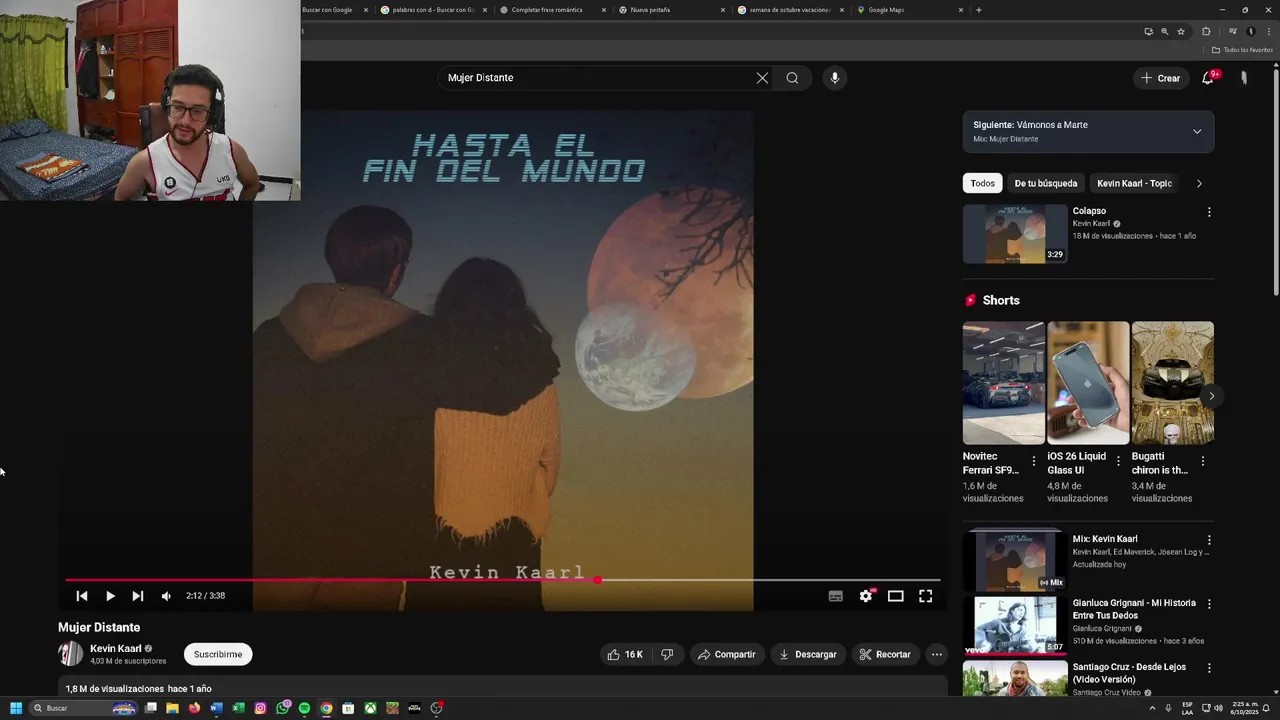This screenshot has height=720, width=1280.
Task: Expand the Siguiente playlist panel
Action: pyautogui.click(x=1197, y=131)
